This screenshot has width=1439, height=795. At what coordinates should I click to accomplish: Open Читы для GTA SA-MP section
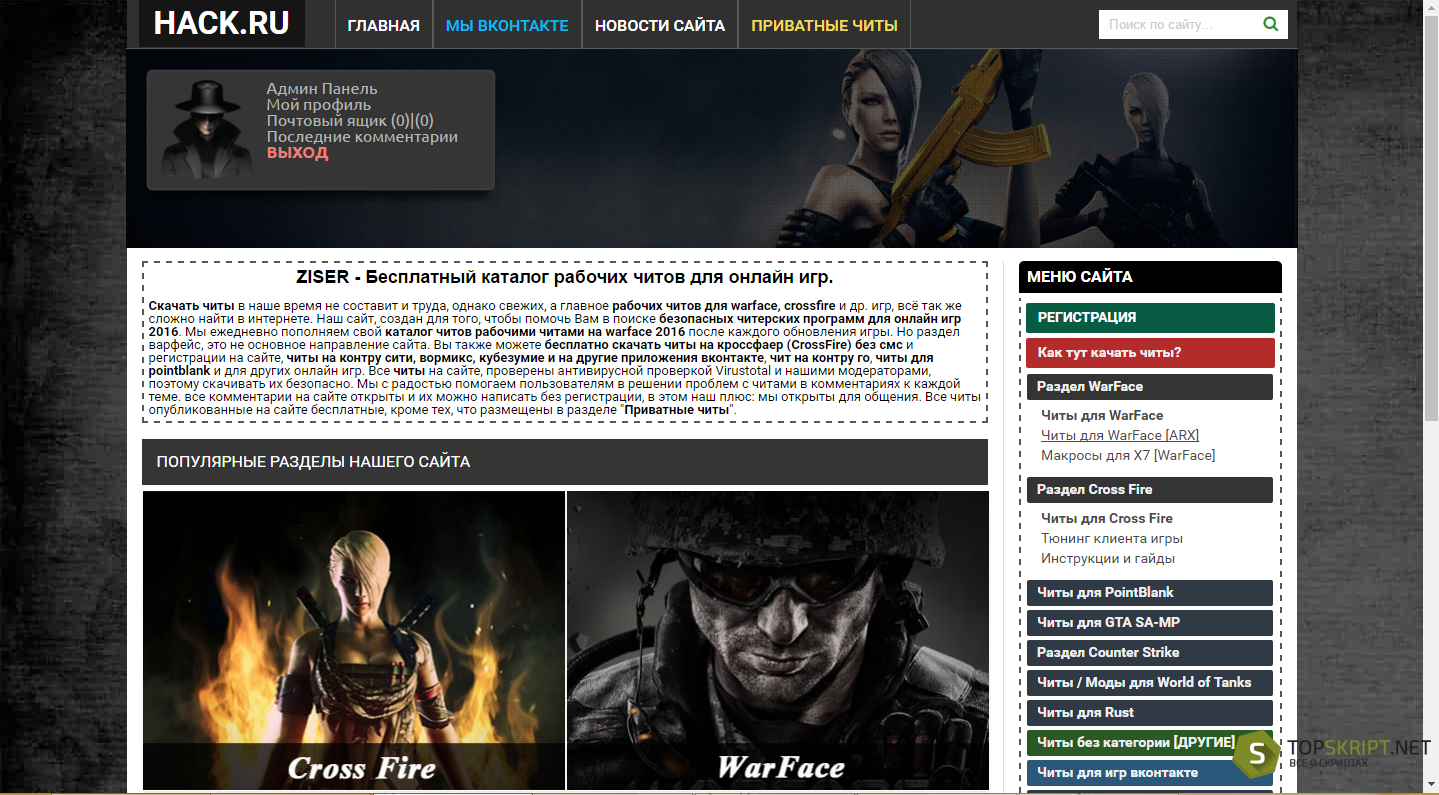click(x=1150, y=622)
